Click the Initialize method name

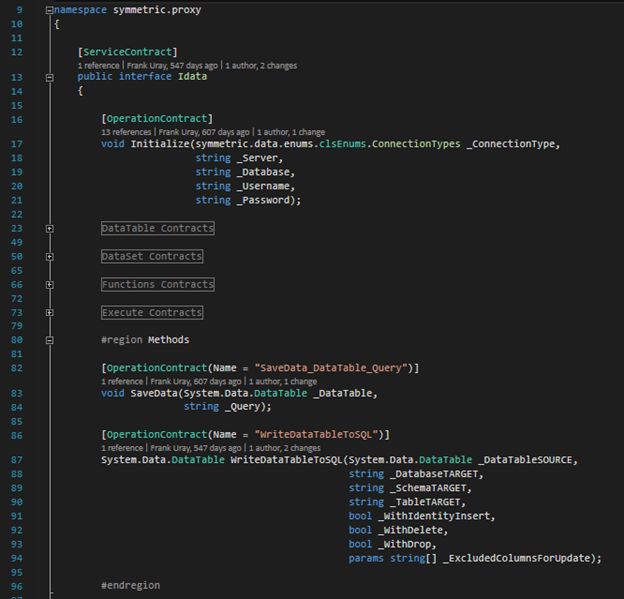pyautogui.click(x=160, y=144)
